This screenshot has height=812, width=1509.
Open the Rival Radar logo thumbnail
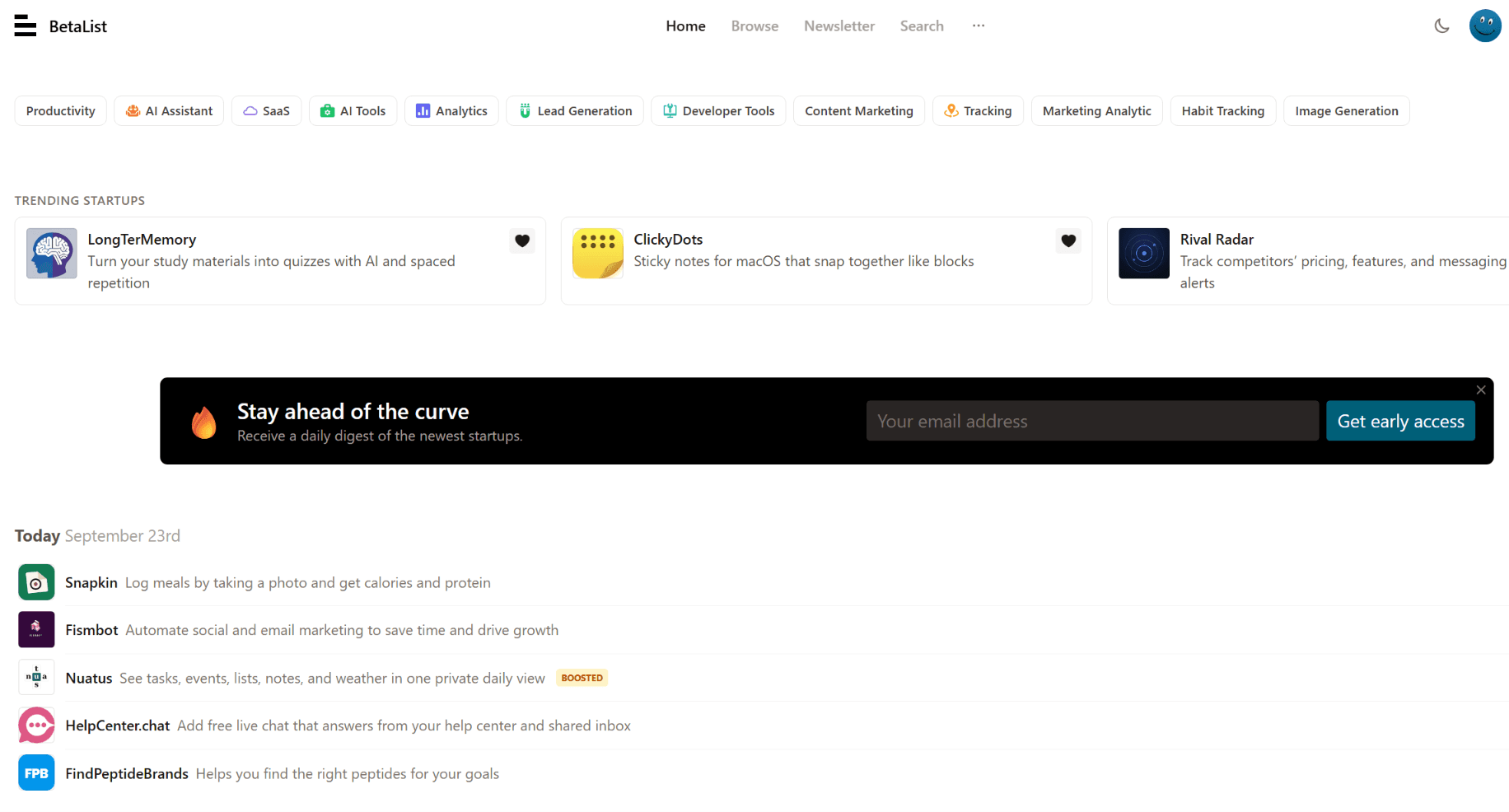click(x=1144, y=254)
